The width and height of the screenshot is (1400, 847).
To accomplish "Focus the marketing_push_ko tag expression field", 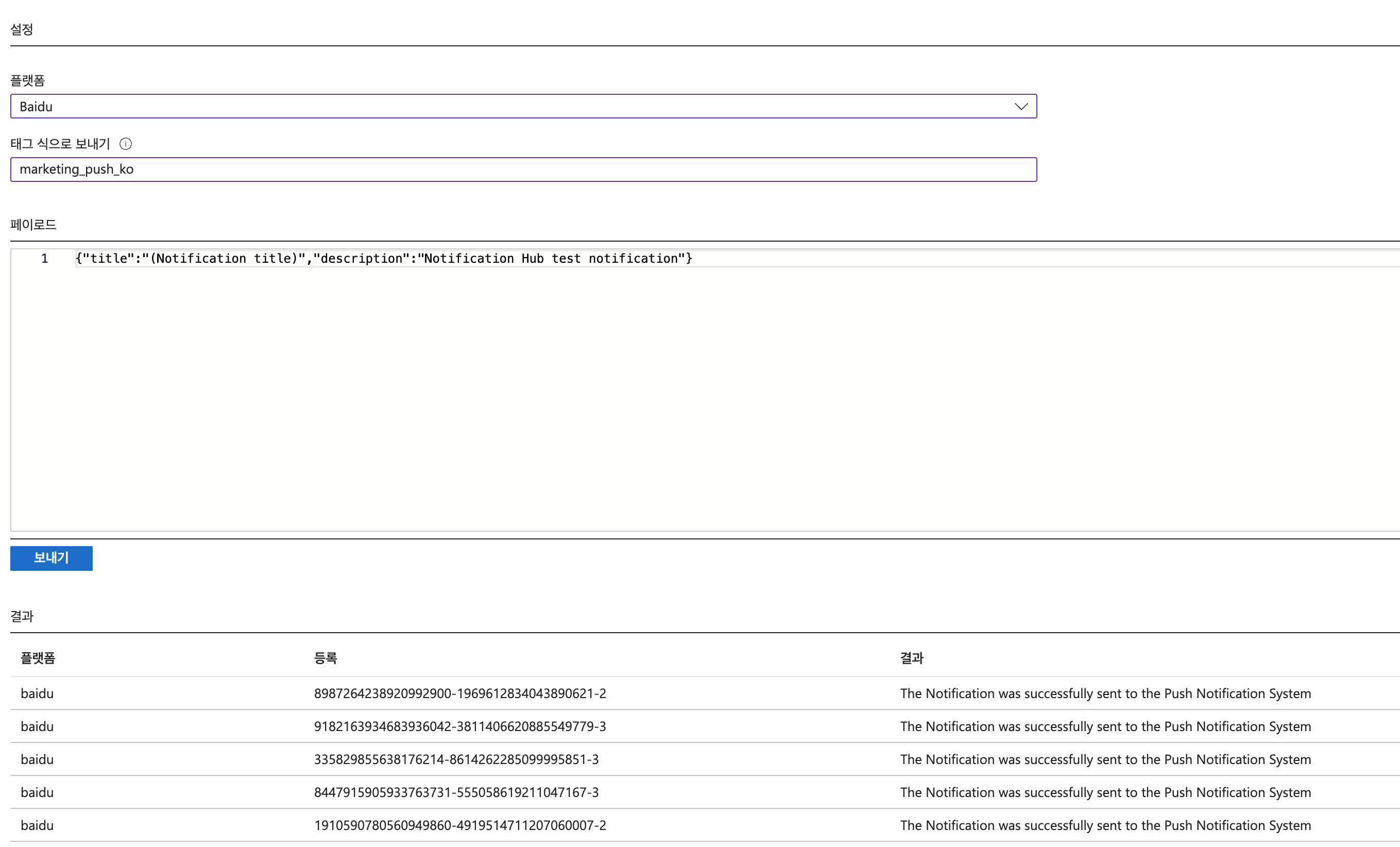I will click(523, 170).
